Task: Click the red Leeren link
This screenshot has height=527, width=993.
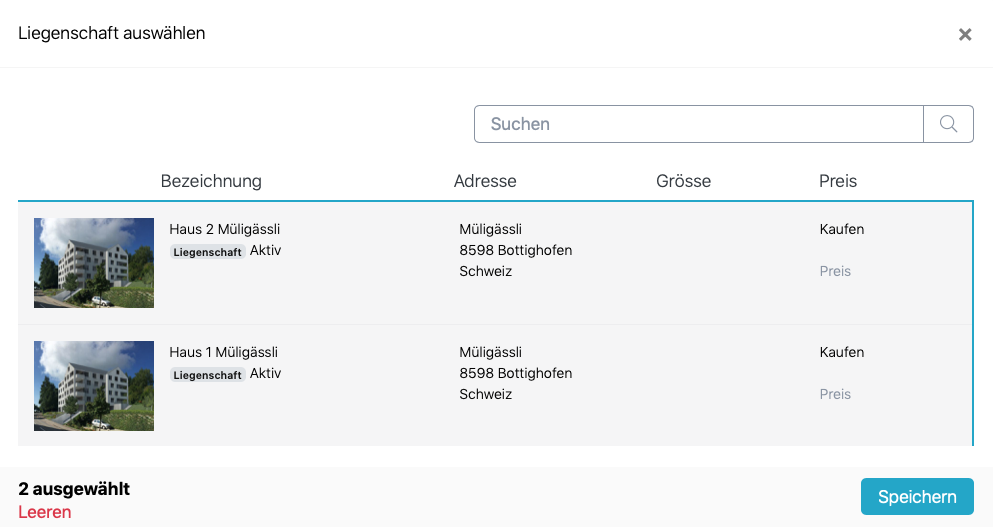Action: [x=45, y=512]
